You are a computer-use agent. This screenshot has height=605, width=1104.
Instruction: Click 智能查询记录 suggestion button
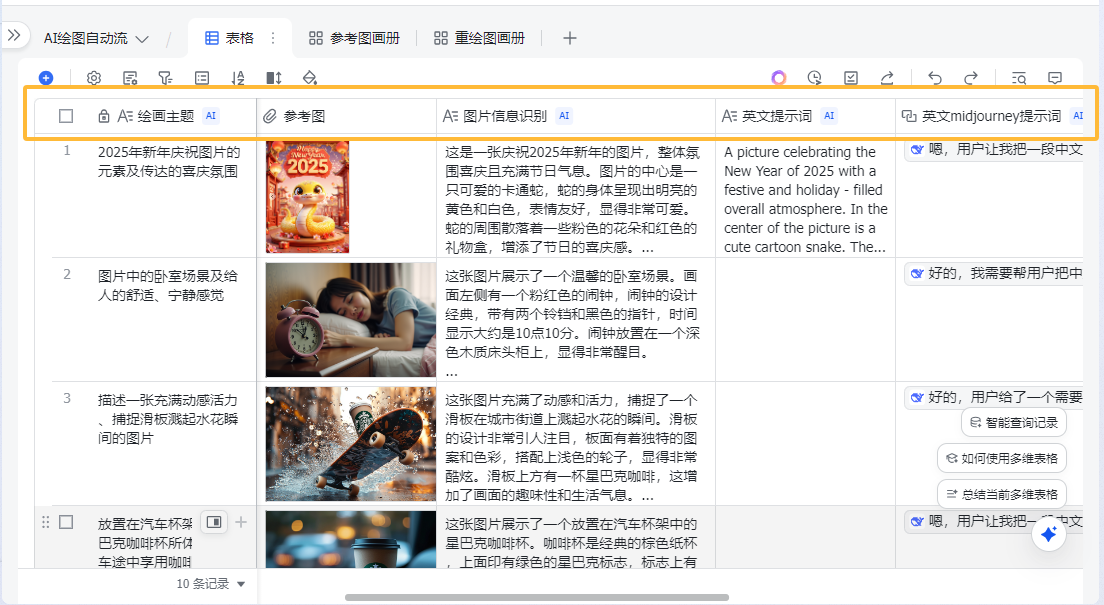pos(1014,423)
